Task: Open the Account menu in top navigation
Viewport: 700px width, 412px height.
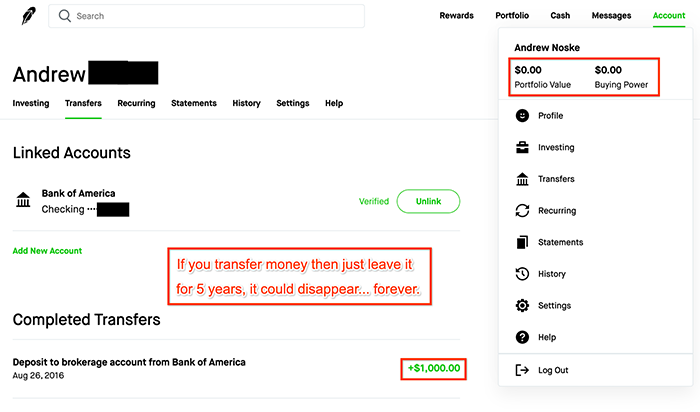Action: tap(668, 16)
